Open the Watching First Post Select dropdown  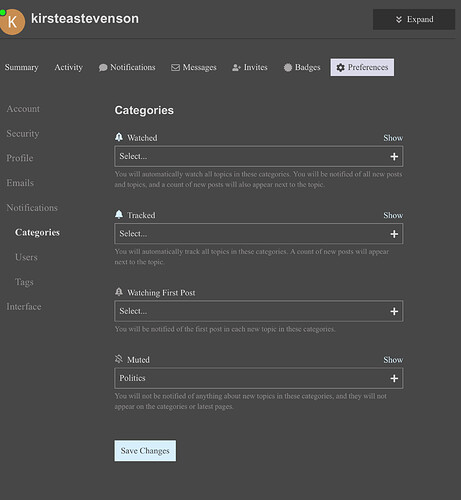(259, 311)
